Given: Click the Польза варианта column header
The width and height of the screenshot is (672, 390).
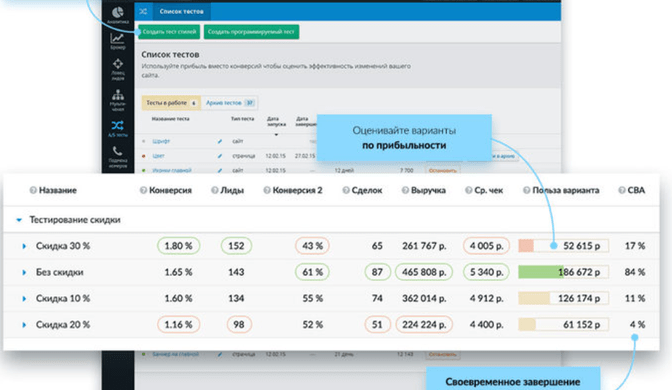Looking at the screenshot, I should [566, 190].
